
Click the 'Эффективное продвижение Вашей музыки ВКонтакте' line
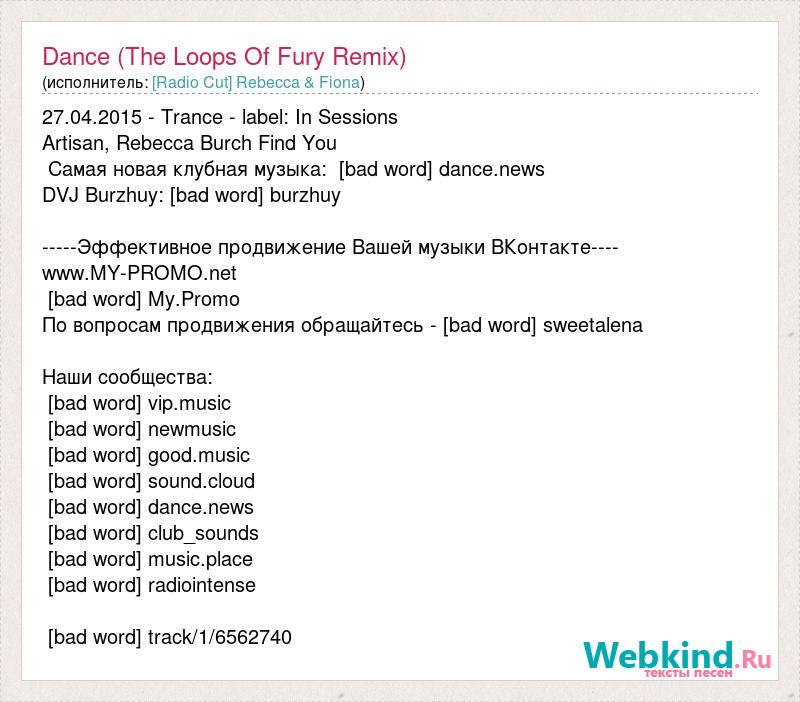point(330,247)
